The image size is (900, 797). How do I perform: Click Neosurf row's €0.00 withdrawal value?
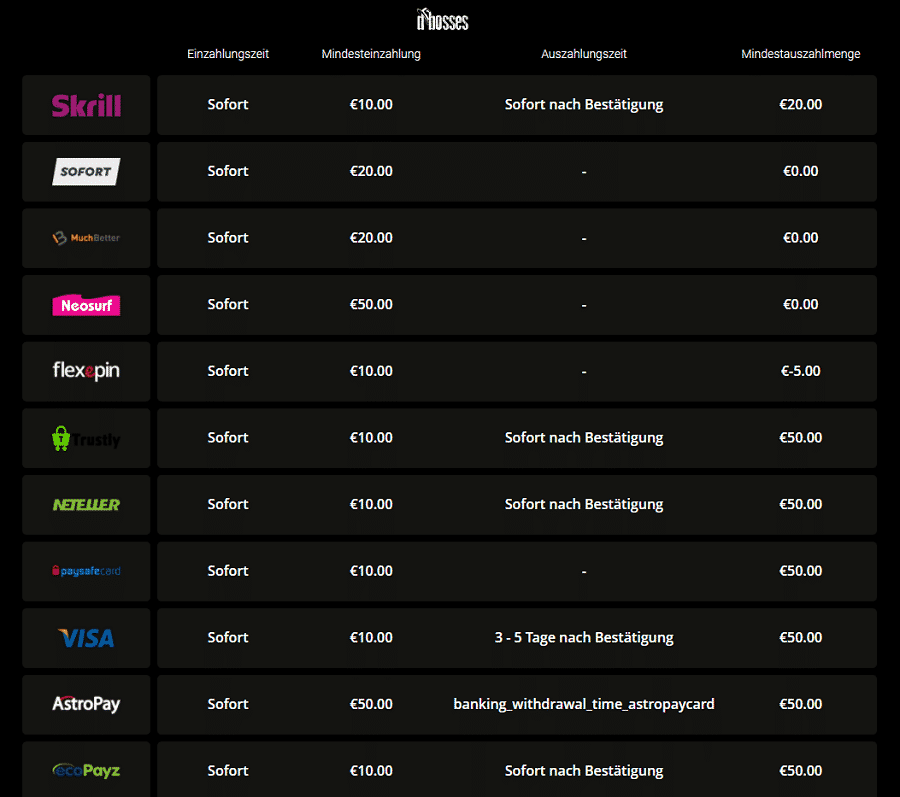(800, 304)
